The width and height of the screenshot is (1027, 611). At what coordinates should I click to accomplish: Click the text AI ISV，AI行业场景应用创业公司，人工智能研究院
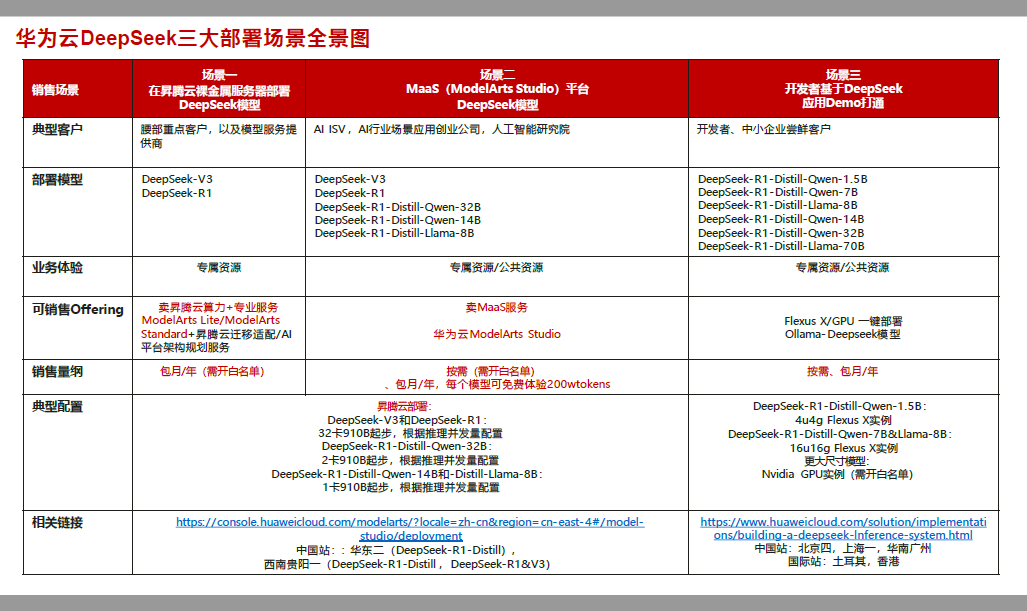point(441,130)
